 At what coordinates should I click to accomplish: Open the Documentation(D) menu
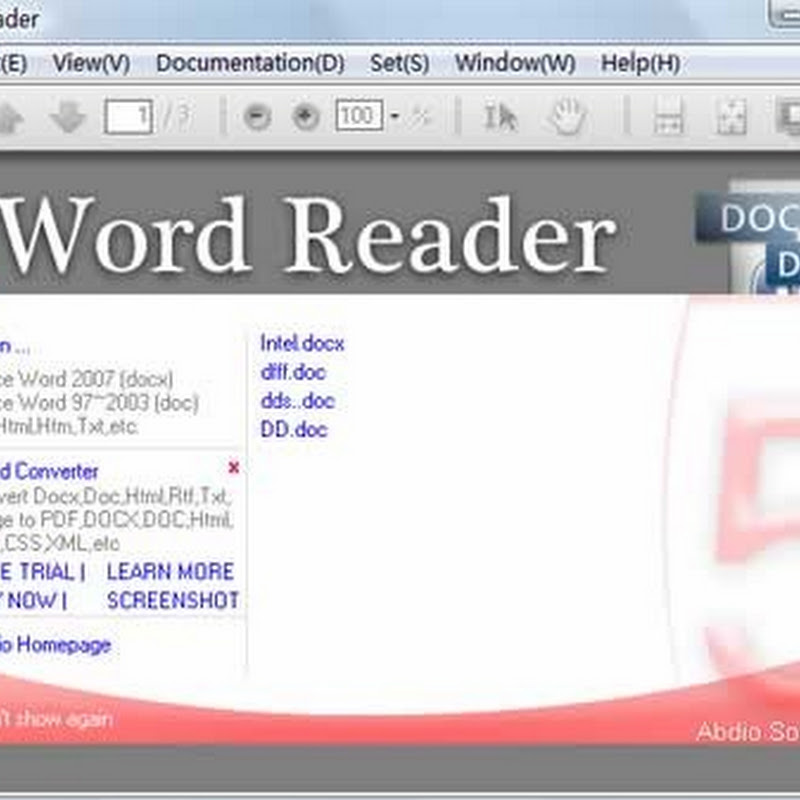tap(251, 63)
